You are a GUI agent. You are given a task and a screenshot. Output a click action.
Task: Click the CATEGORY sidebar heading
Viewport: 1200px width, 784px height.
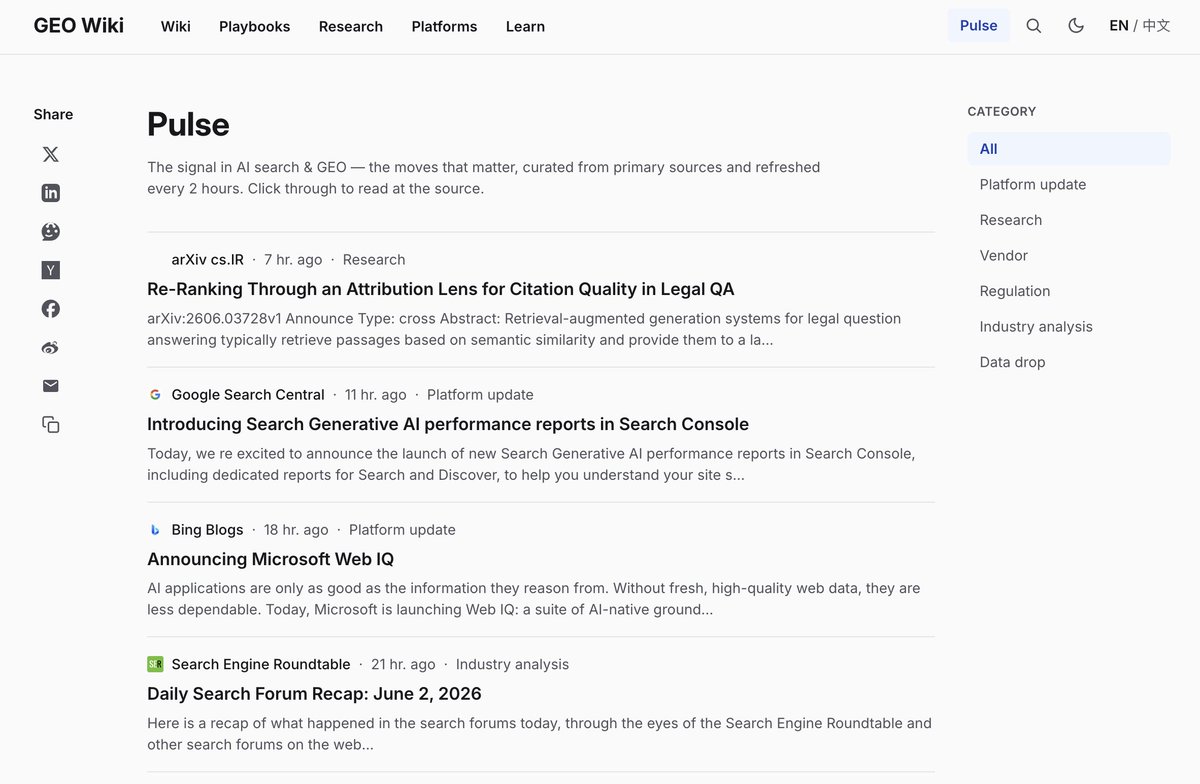pos(1002,111)
